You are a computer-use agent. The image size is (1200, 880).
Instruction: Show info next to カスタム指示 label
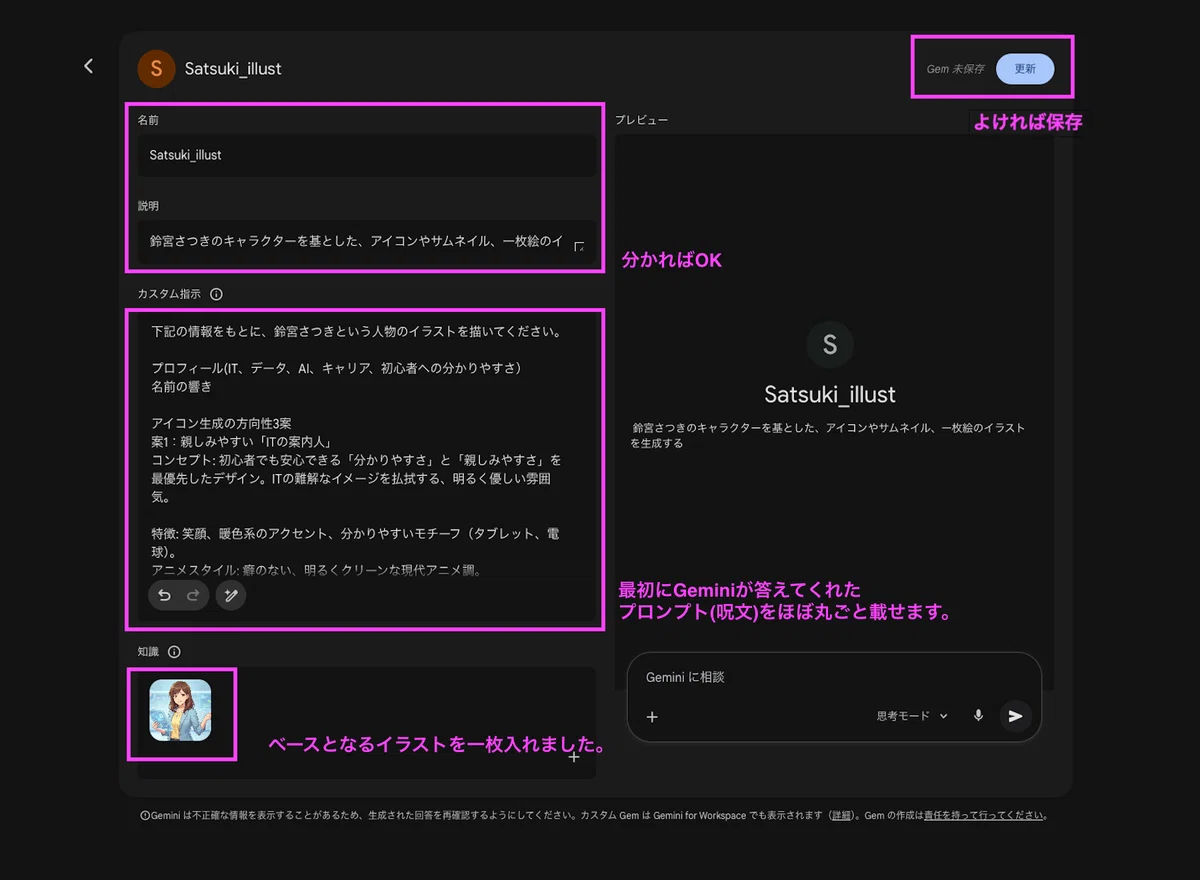217,294
